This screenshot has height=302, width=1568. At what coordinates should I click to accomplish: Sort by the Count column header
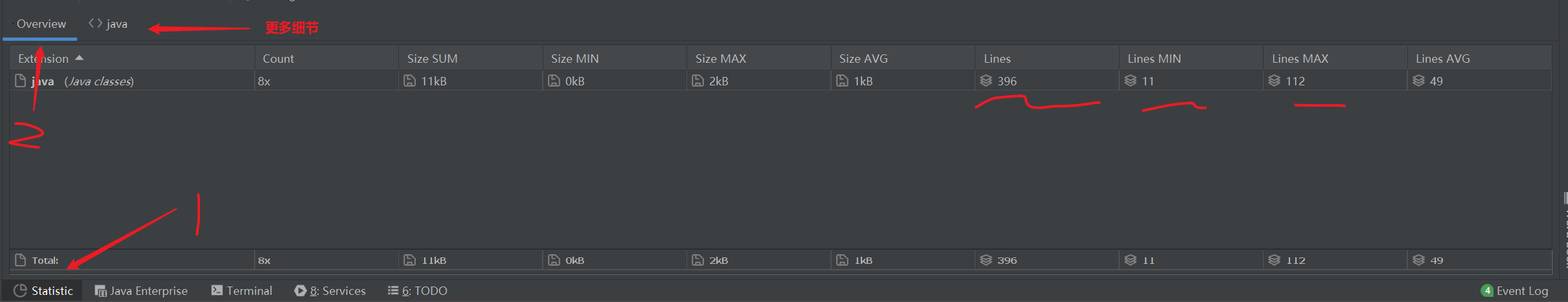278,58
